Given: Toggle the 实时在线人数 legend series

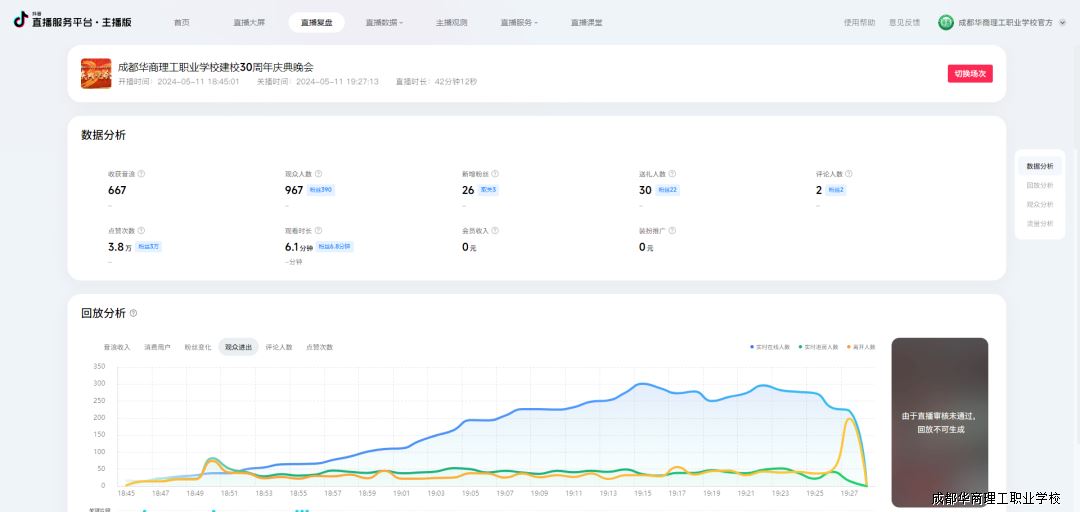Looking at the screenshot, I should 770,347.
